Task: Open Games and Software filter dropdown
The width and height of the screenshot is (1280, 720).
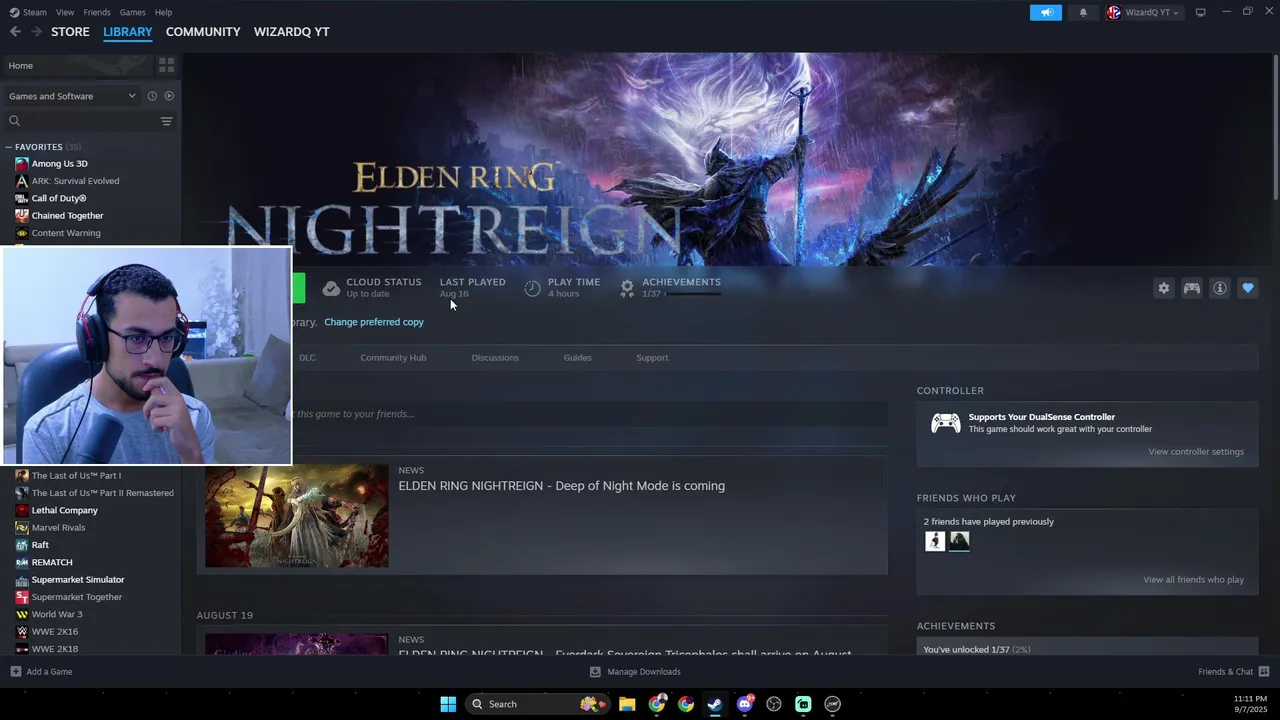Action: point(72,96)
